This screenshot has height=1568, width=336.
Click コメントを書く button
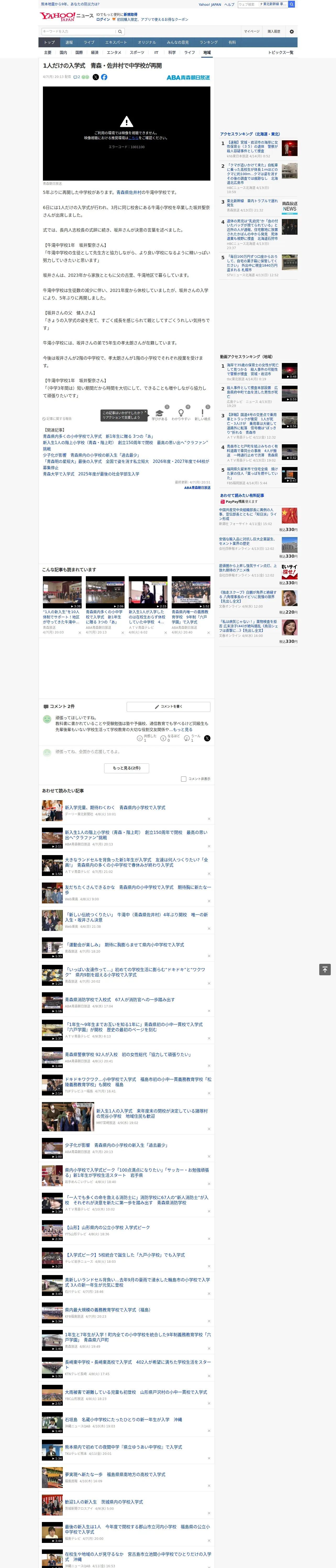point(168,707)
